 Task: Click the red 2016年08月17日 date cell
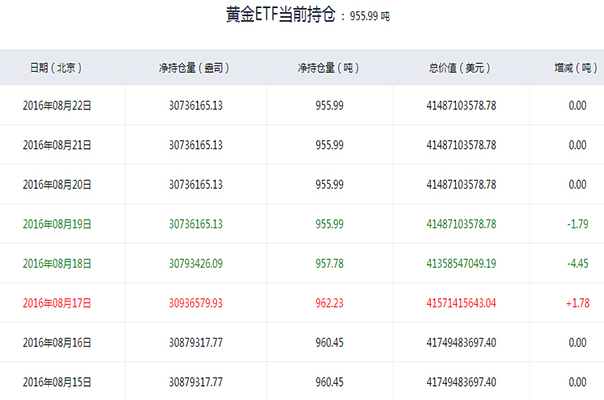pyautogui.click(x=57, y=303)
